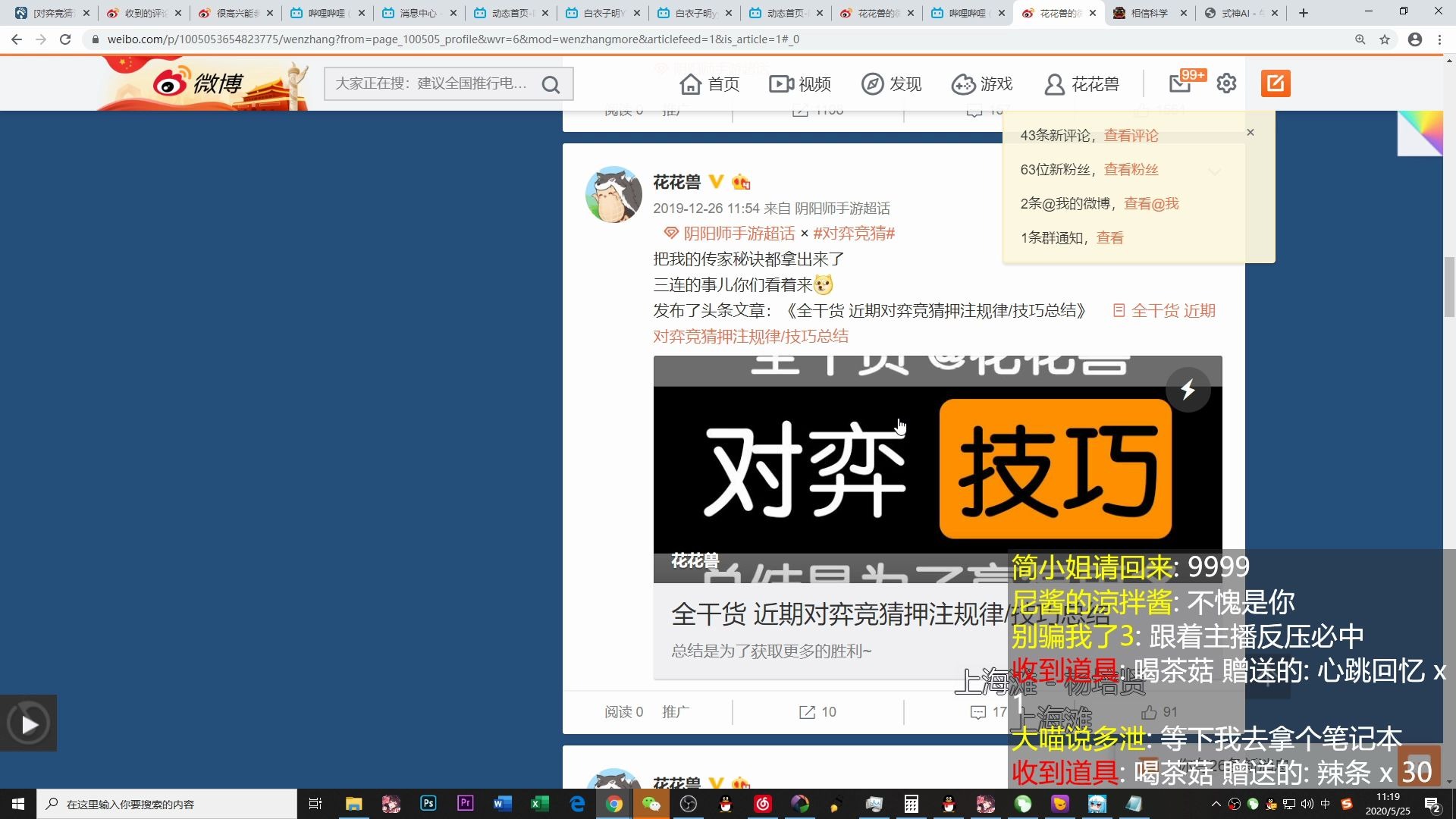Open Task View on the taskbar
The image size is (1456, 819).
(x=315, y=804)
